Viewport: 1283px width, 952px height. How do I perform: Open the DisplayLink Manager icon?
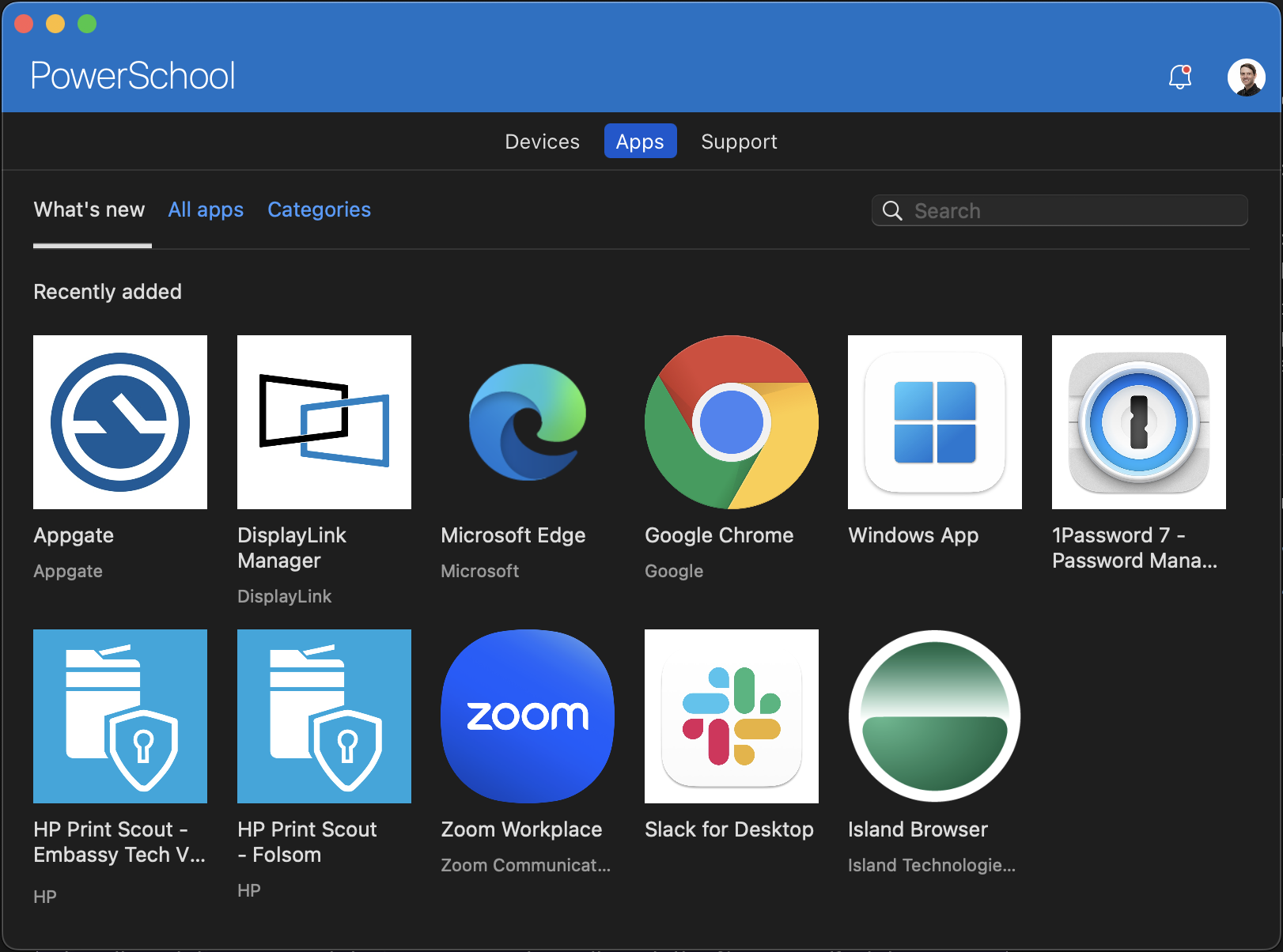pos(324,422)
